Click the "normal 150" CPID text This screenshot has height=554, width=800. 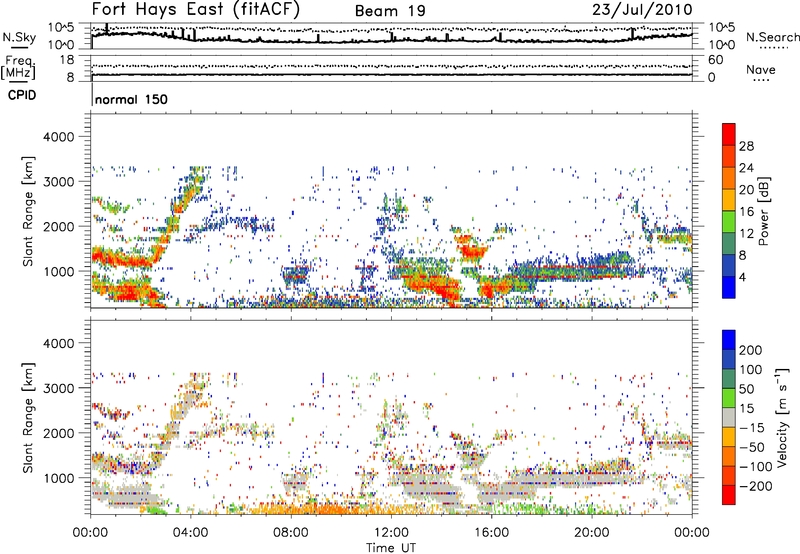click(131, 99)
